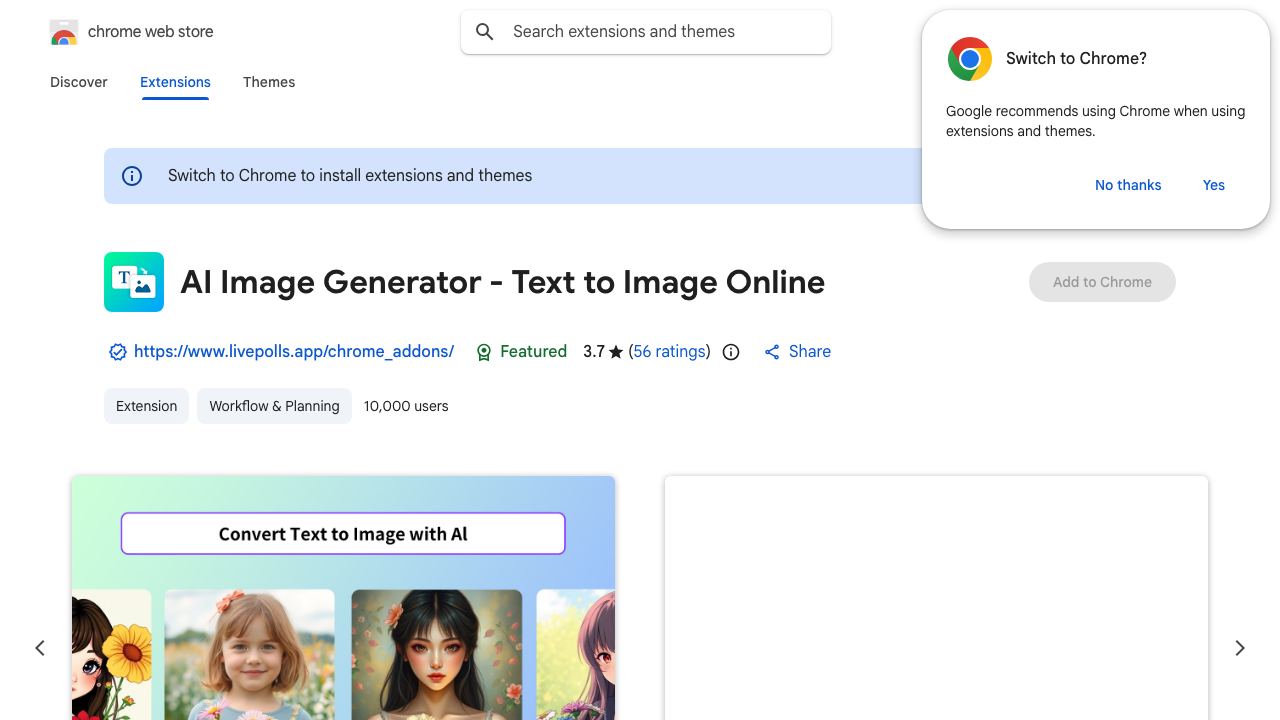Click the Workflow & Planning chip

click(274, 406)
